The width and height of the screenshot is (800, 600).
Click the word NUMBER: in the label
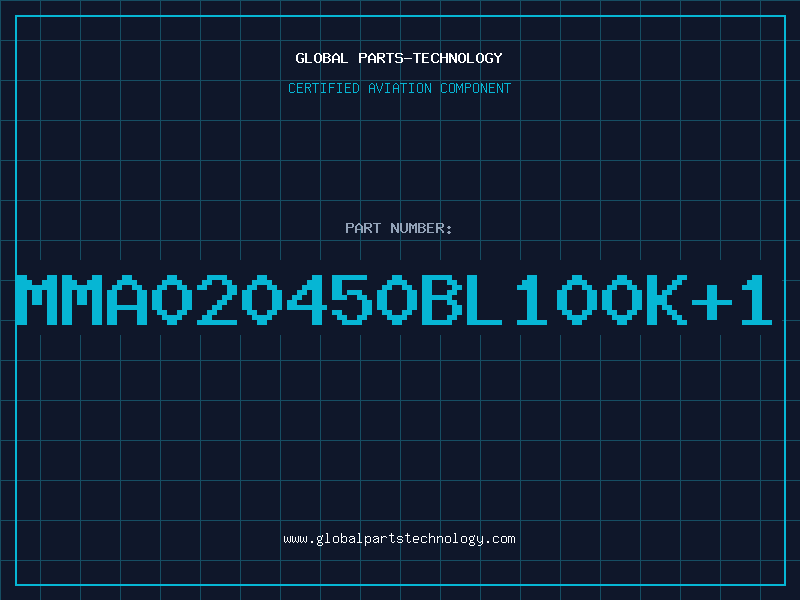tap(421, 228)
